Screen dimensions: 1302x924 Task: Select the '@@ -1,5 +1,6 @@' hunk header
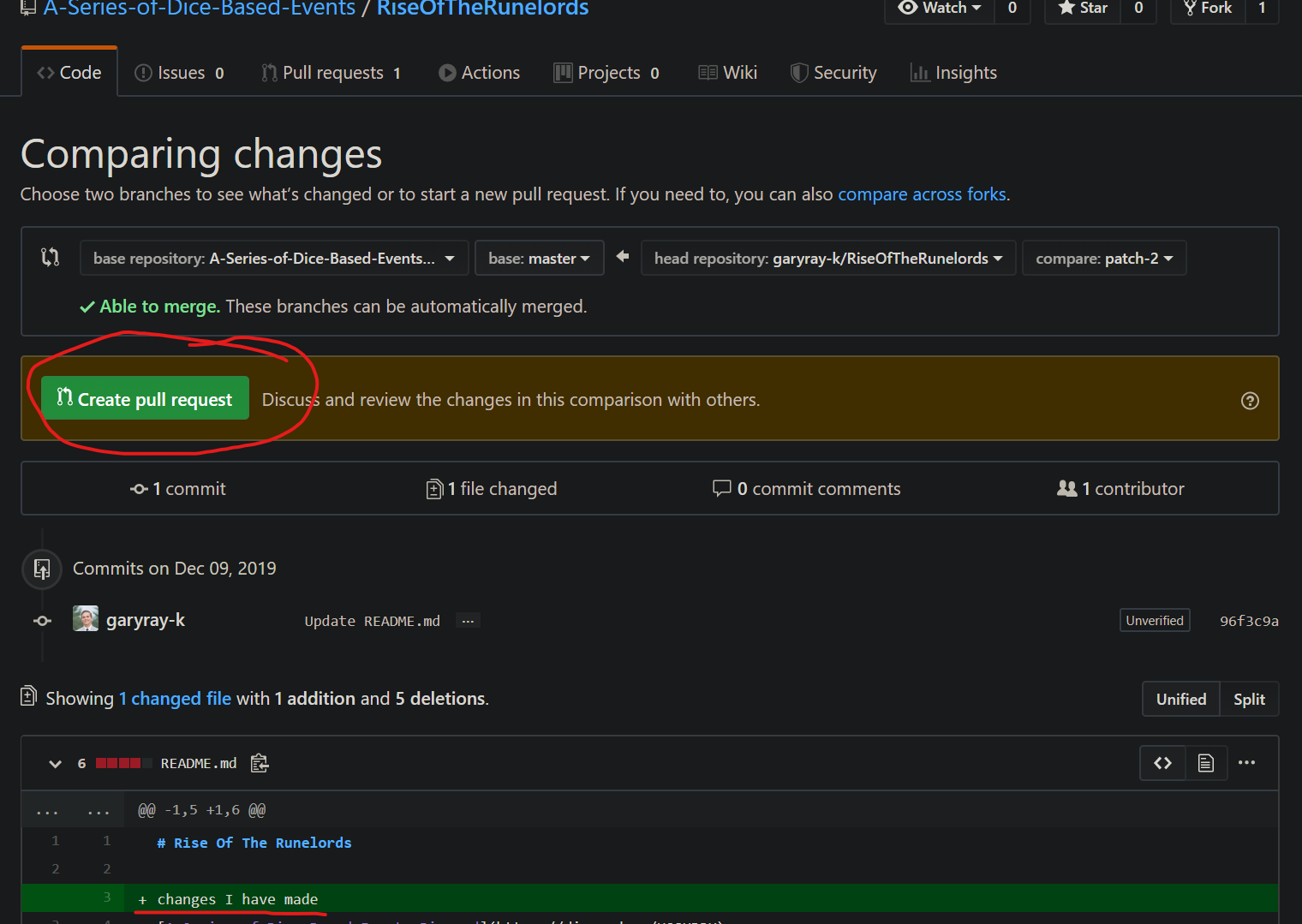pyautogui.click(x=202, y=810)
